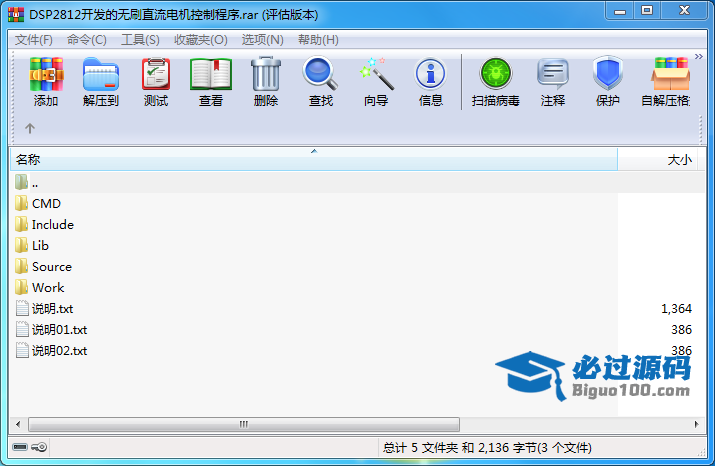Screen dimensions: 715x466
Task: Click the key password icon in status bar
Action: tap(39, 447)
